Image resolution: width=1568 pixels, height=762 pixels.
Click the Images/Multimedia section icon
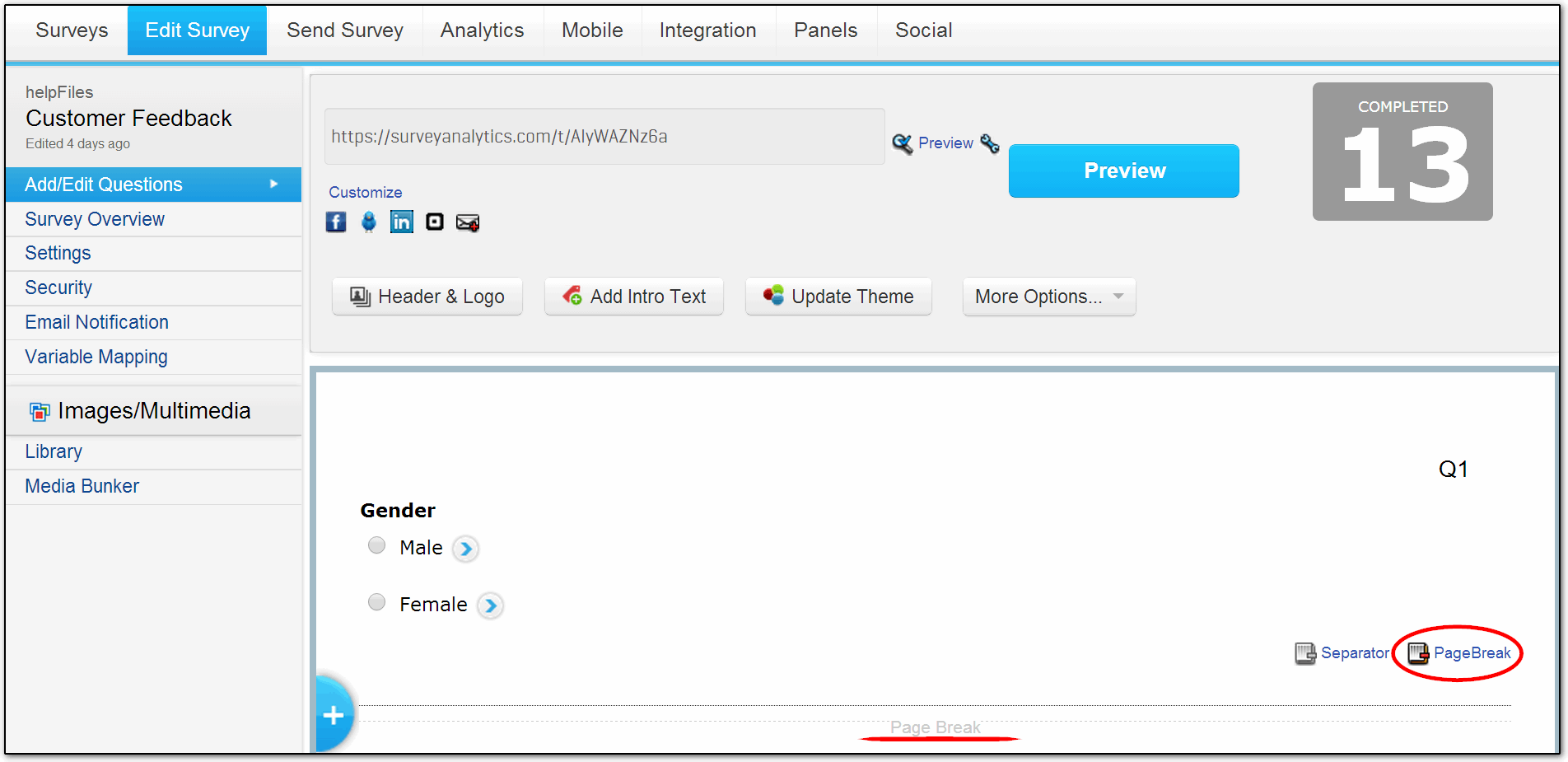pos(40,411)
